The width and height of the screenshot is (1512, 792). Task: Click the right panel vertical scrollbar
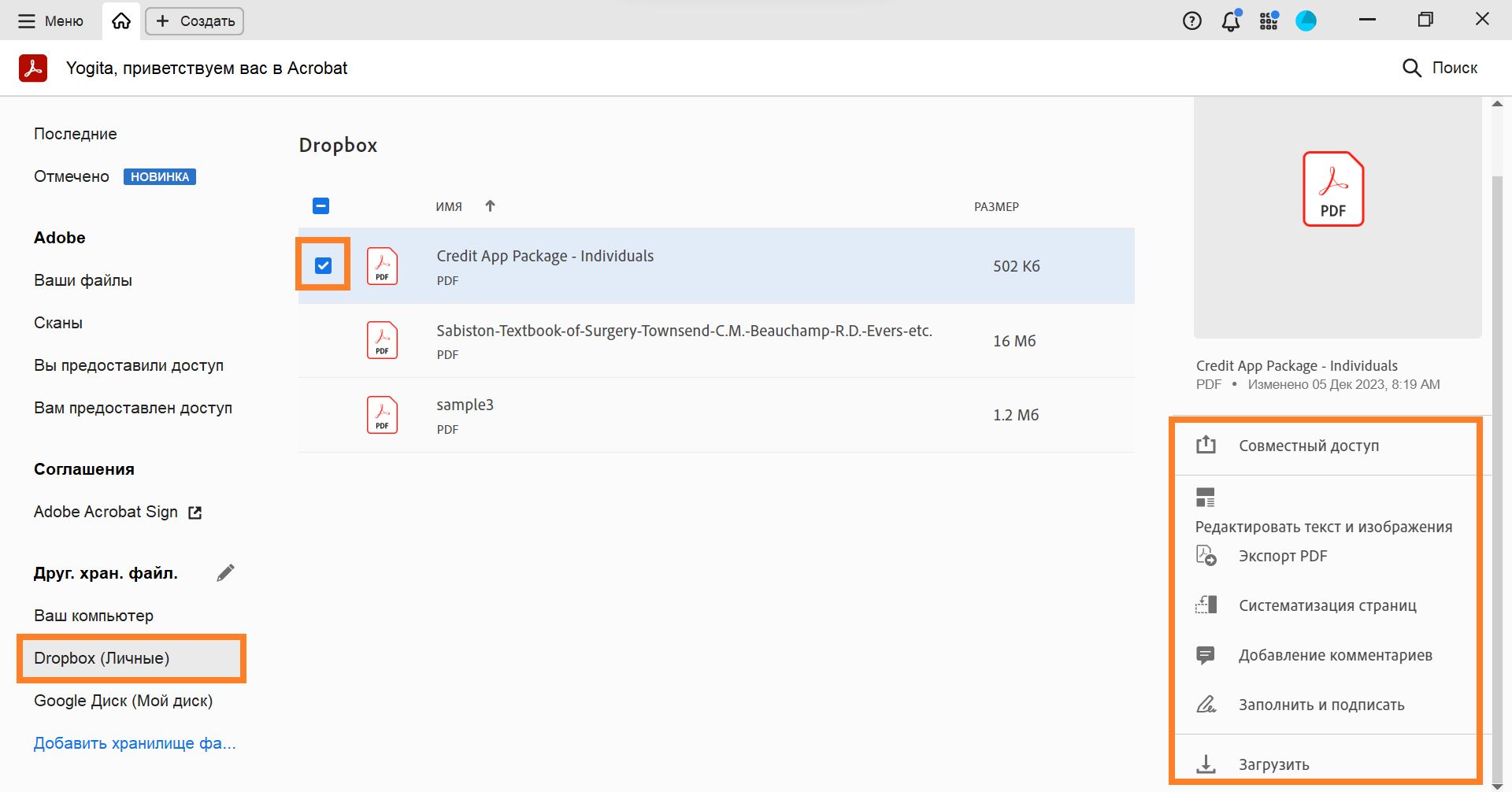(1498, 472)
